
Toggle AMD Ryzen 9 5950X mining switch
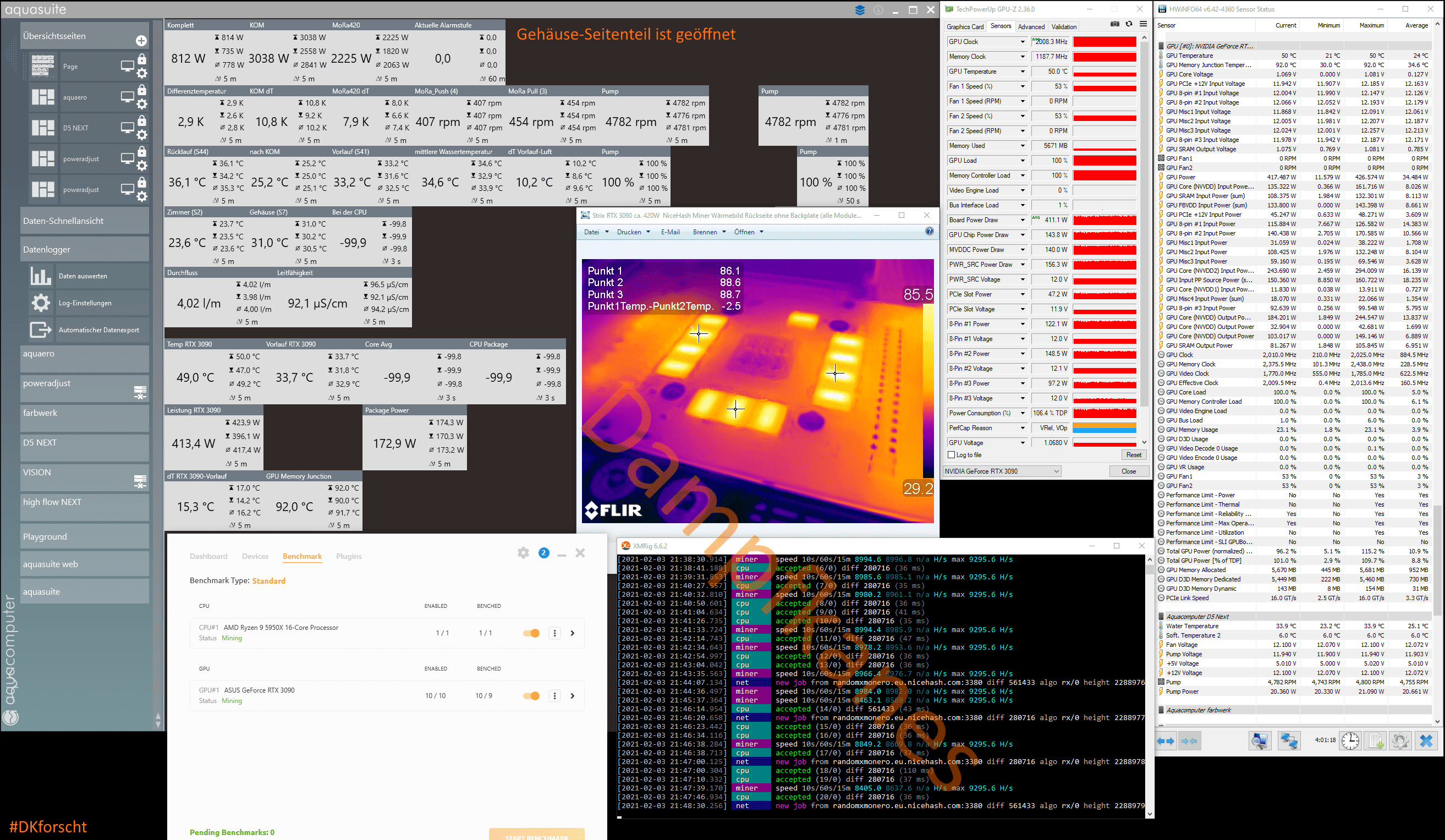tap(531, 633)
